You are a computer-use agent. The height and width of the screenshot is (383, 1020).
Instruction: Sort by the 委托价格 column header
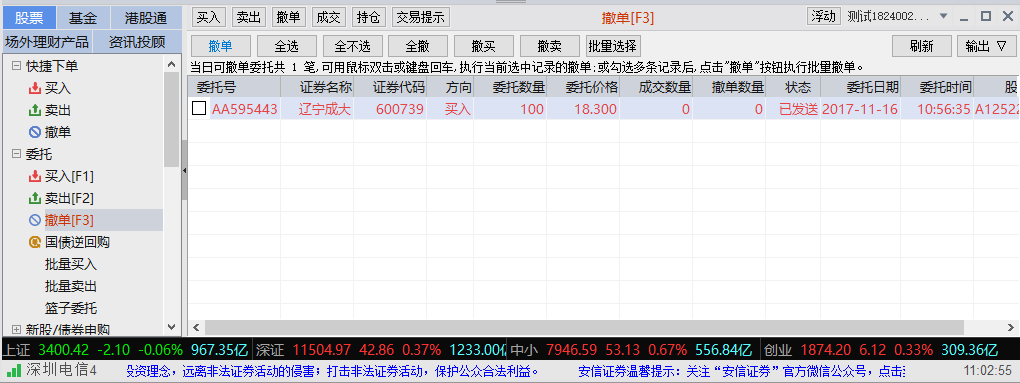pyautogui.click(x=583, y=87)
